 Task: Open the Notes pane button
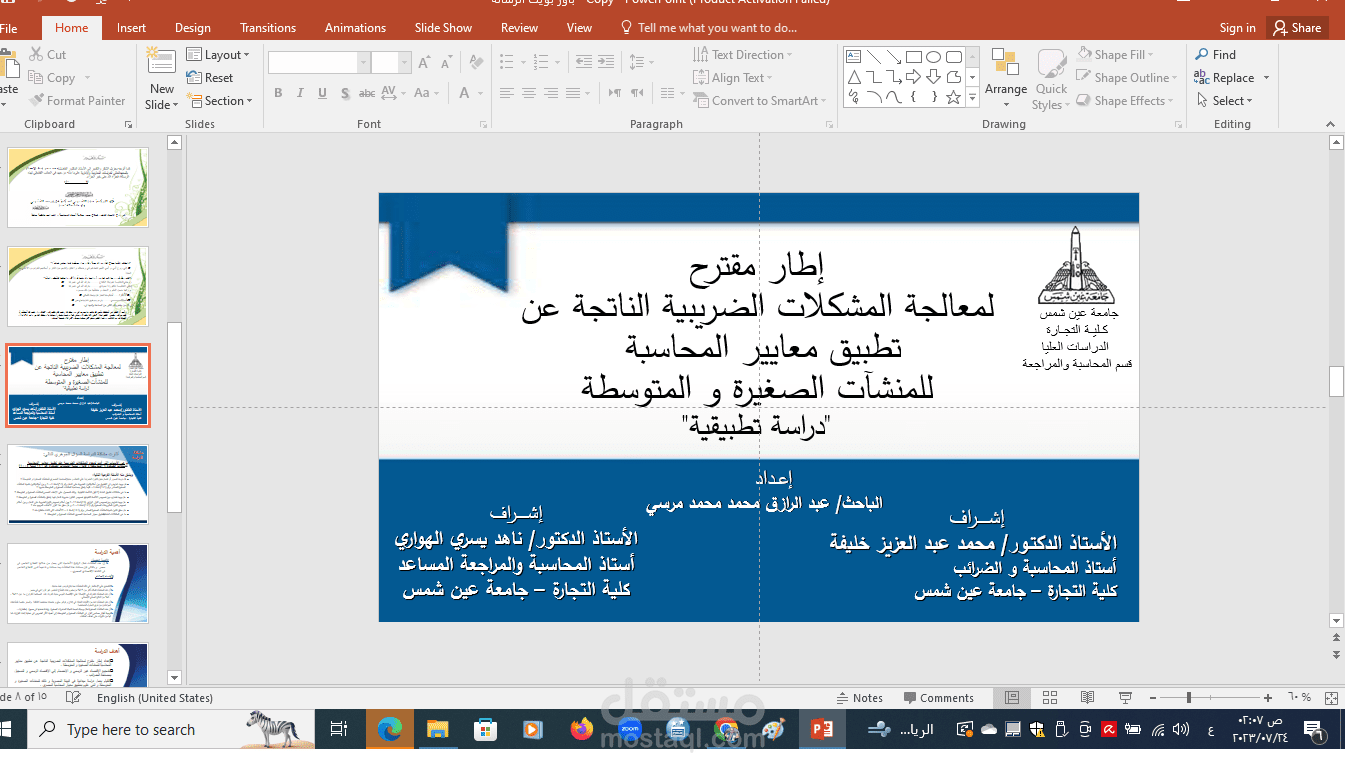tap(859, 698)
